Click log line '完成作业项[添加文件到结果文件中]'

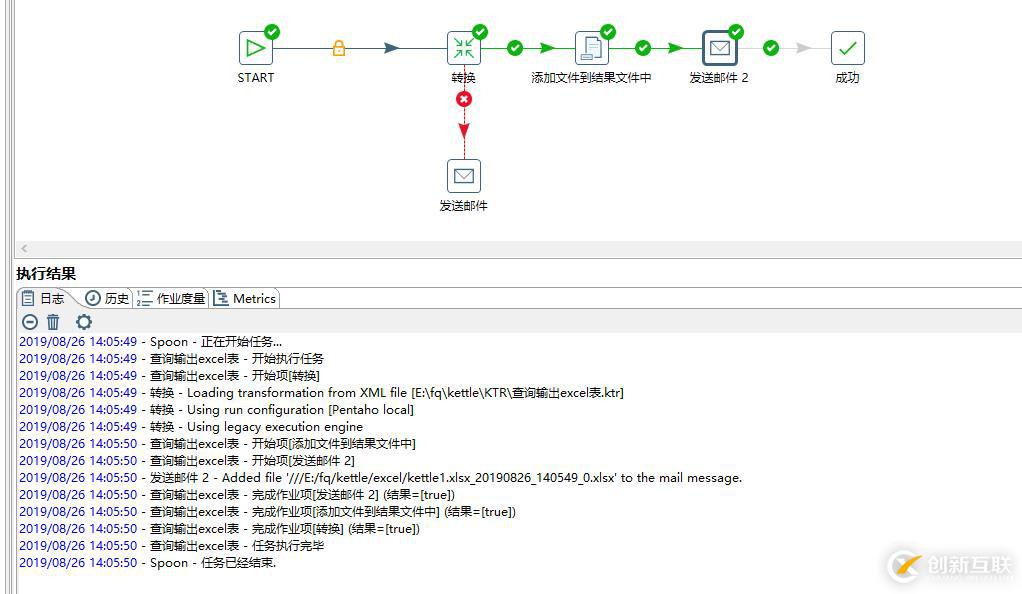pyautogui.click(x=267, y=511)
